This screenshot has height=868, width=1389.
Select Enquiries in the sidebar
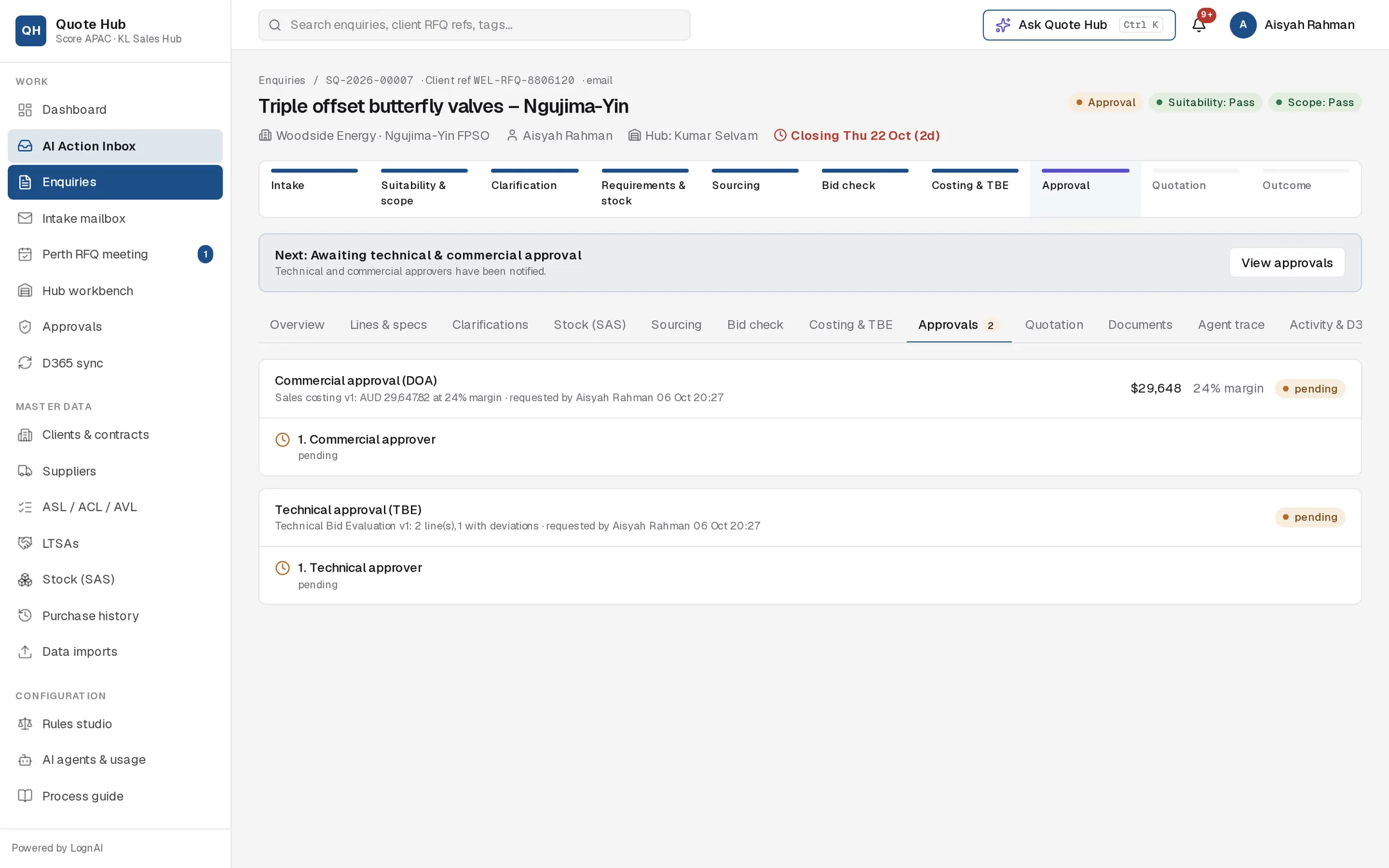tap(115, 182)
